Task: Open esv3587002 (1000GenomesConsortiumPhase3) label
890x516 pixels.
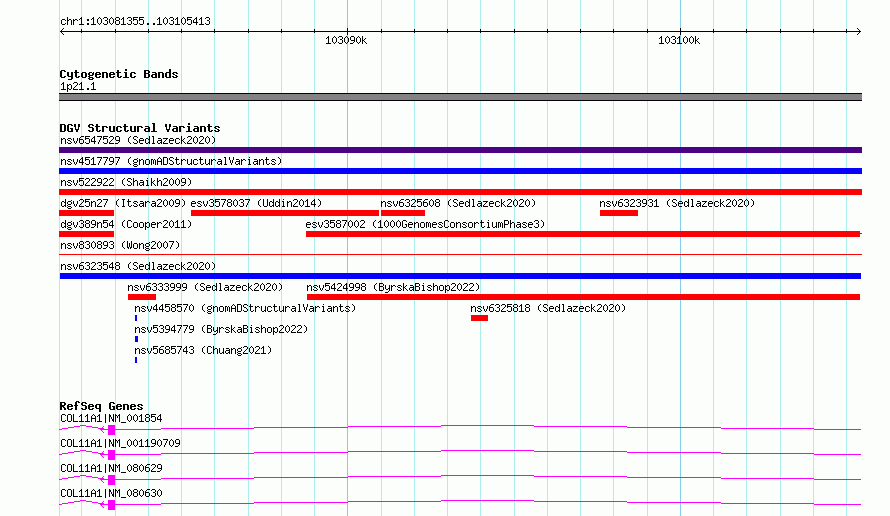Action: (x=425, y=224)
